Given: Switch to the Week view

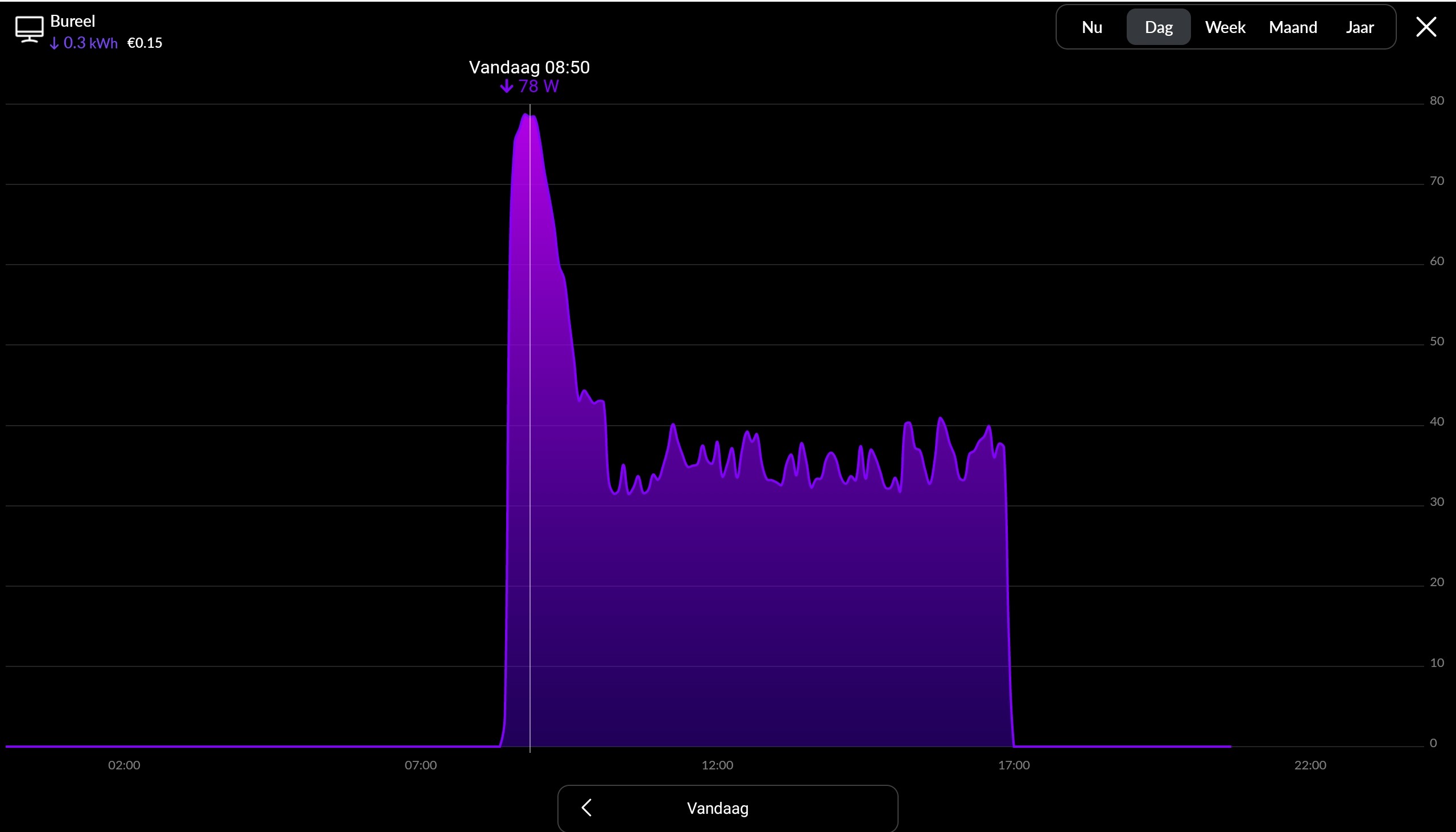Looking at the screenshot, I should click(1225, 27).
